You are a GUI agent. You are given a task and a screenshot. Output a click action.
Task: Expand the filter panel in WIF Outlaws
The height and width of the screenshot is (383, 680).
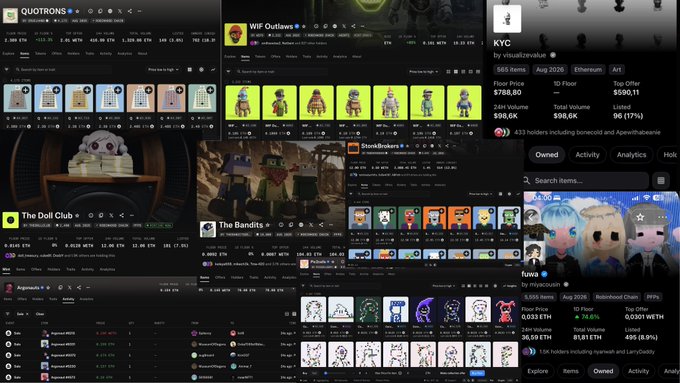coord(229,72)
